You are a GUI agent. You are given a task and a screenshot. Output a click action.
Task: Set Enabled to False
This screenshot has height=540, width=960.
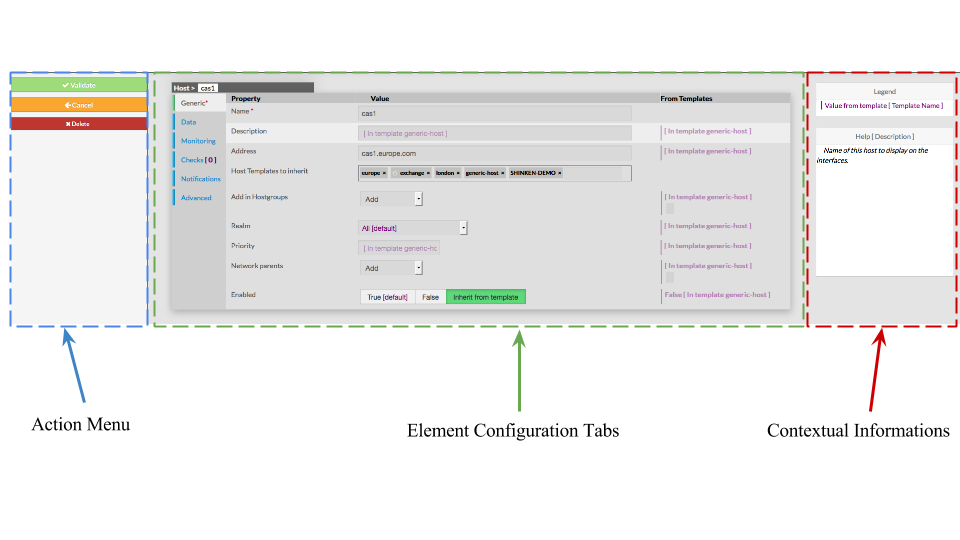[430, 297]
